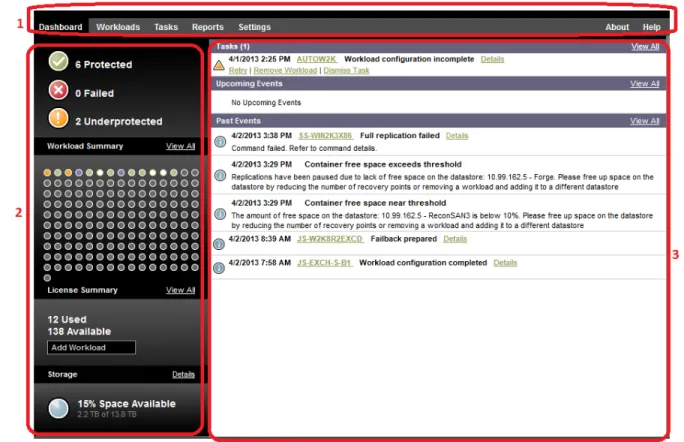
Task: Click the Remove Workload link
Action: coord(285,70)
